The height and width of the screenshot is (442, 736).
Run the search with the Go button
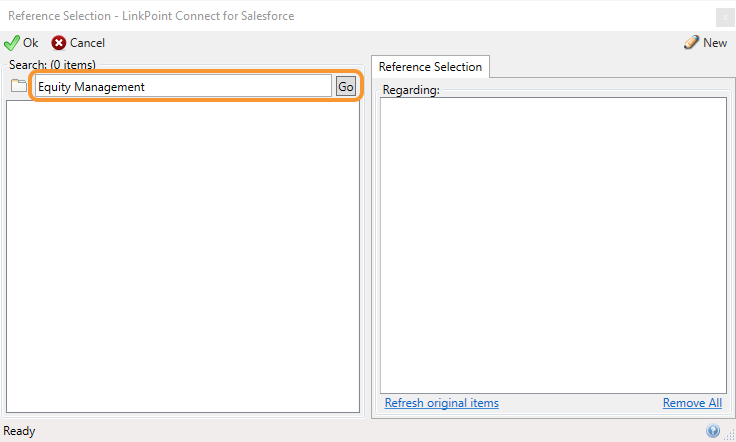click(346, 86)
